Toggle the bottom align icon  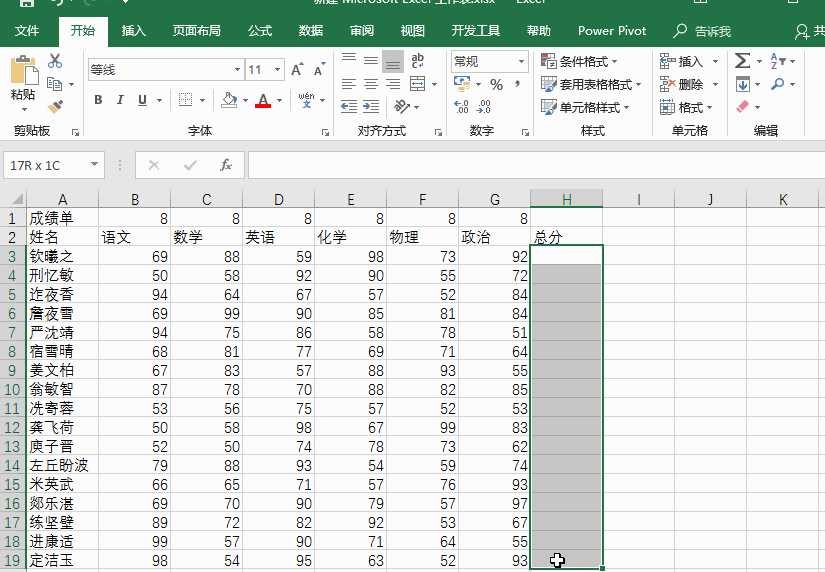[393, 62]
